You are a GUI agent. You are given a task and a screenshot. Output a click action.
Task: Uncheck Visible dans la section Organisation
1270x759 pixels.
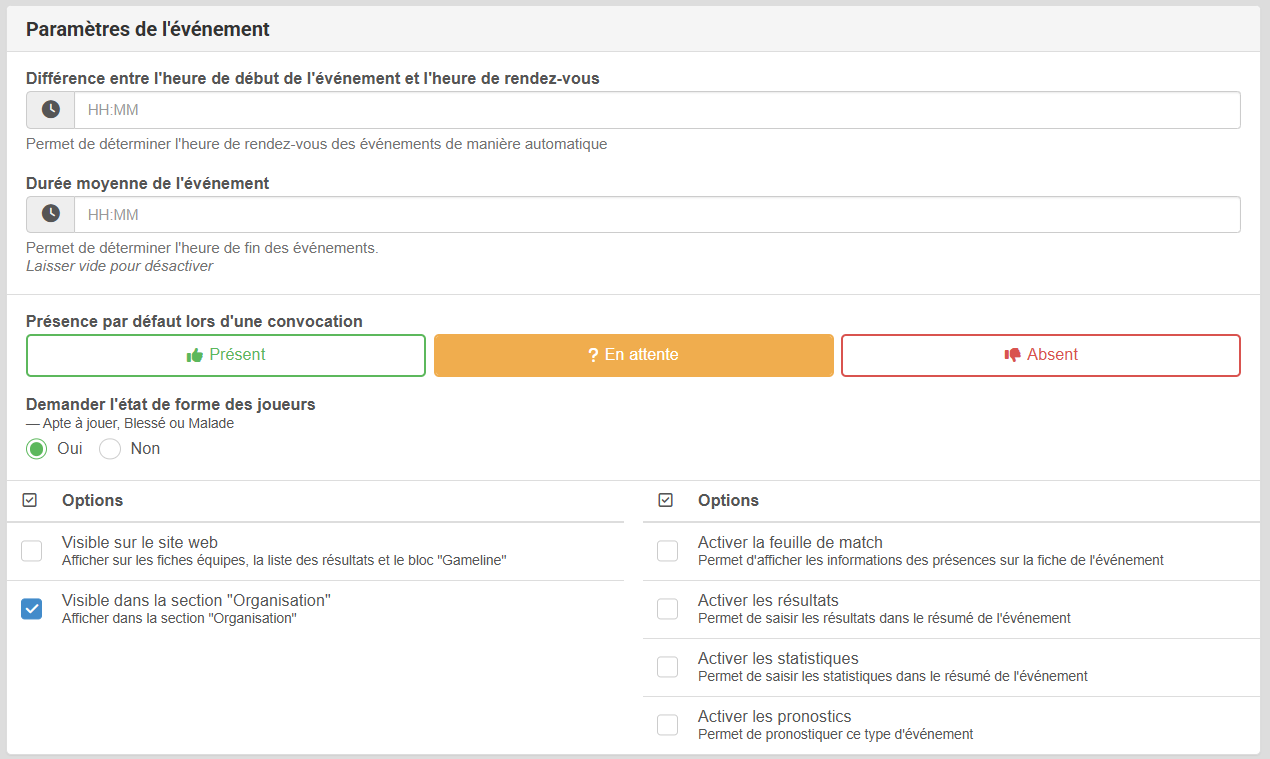point(32,609)
